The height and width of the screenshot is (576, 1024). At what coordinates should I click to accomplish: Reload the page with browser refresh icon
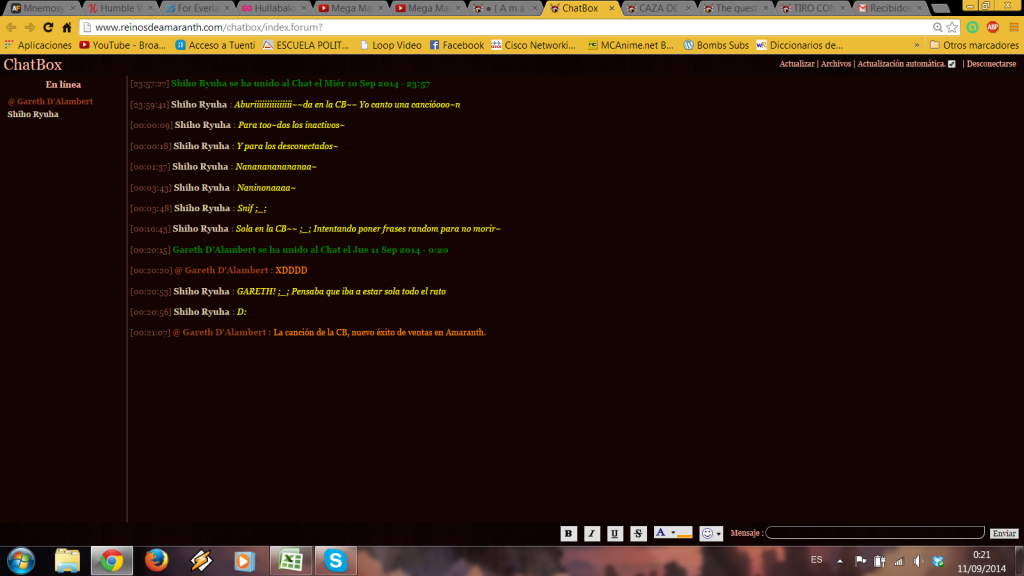tap(46, 28)
